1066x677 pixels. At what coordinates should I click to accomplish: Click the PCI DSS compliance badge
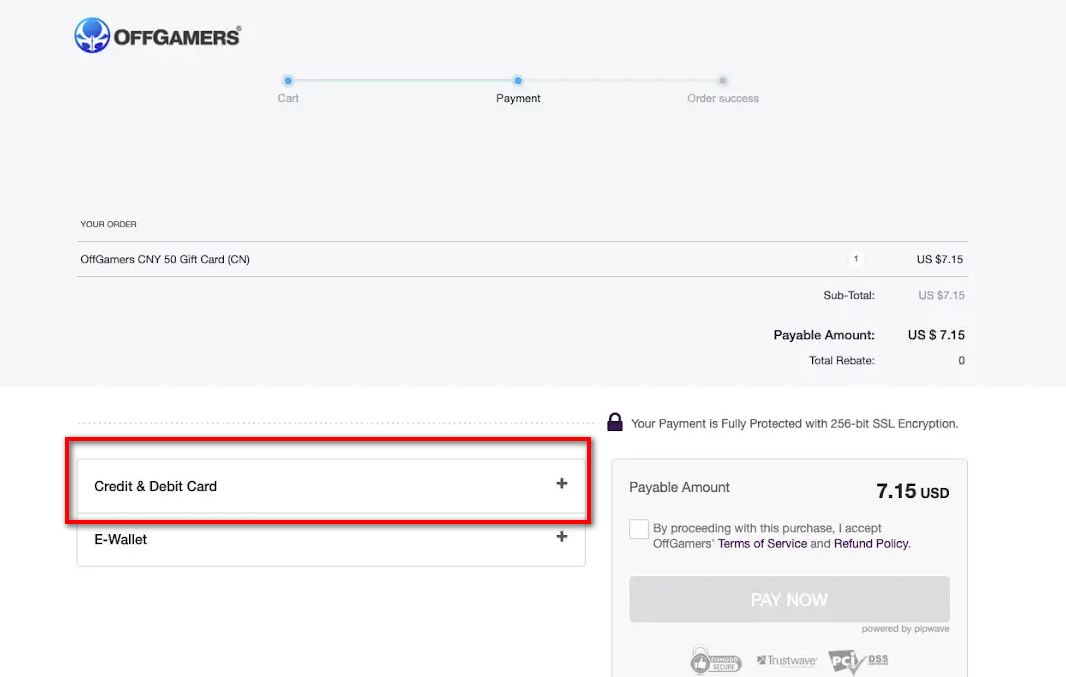(x=858, y=661)
